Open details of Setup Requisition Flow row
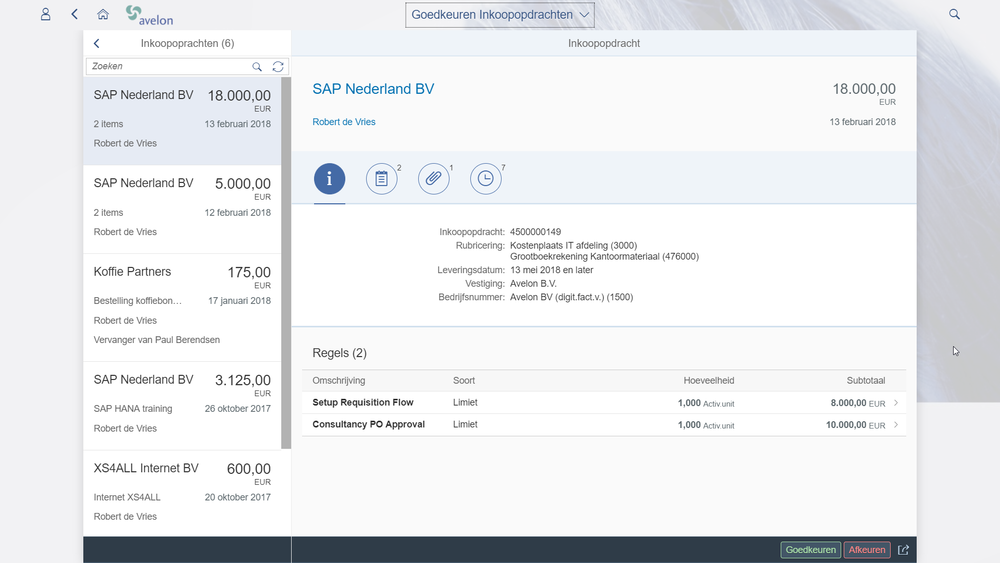Screen dimensions: 1000x563 (x=604, y=403)
